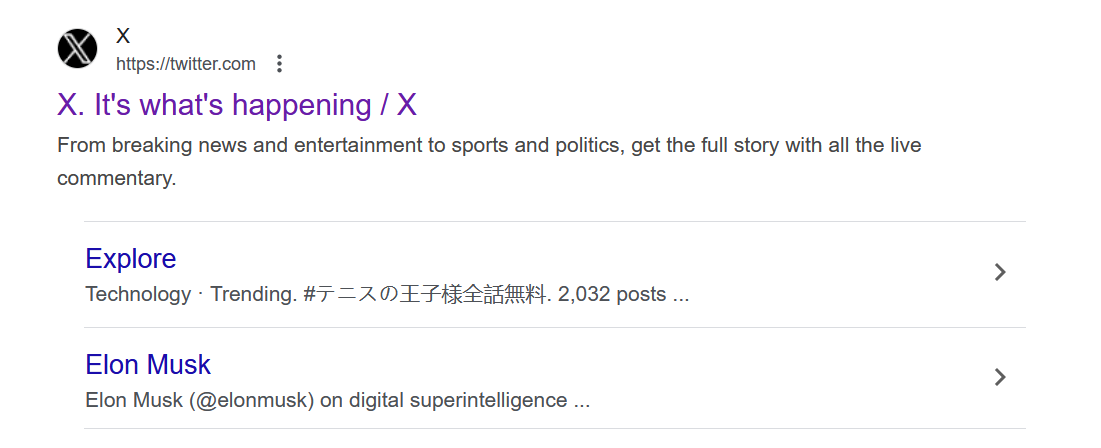Image resolution: width=1101 pixels, height=448 pixels.
Task: Click the trailing X after the slash in title
Action: click(x=407, y=105)
